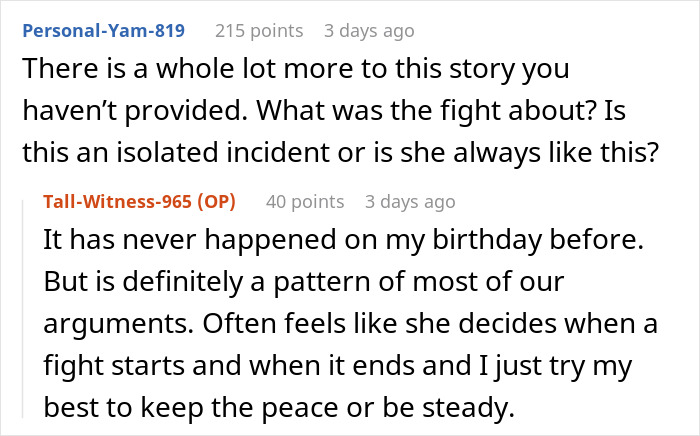Viewport: 700px width, 436px height.
Task: Open permalink via top comment's 3 days ago
Action: [x=369, y=31]
